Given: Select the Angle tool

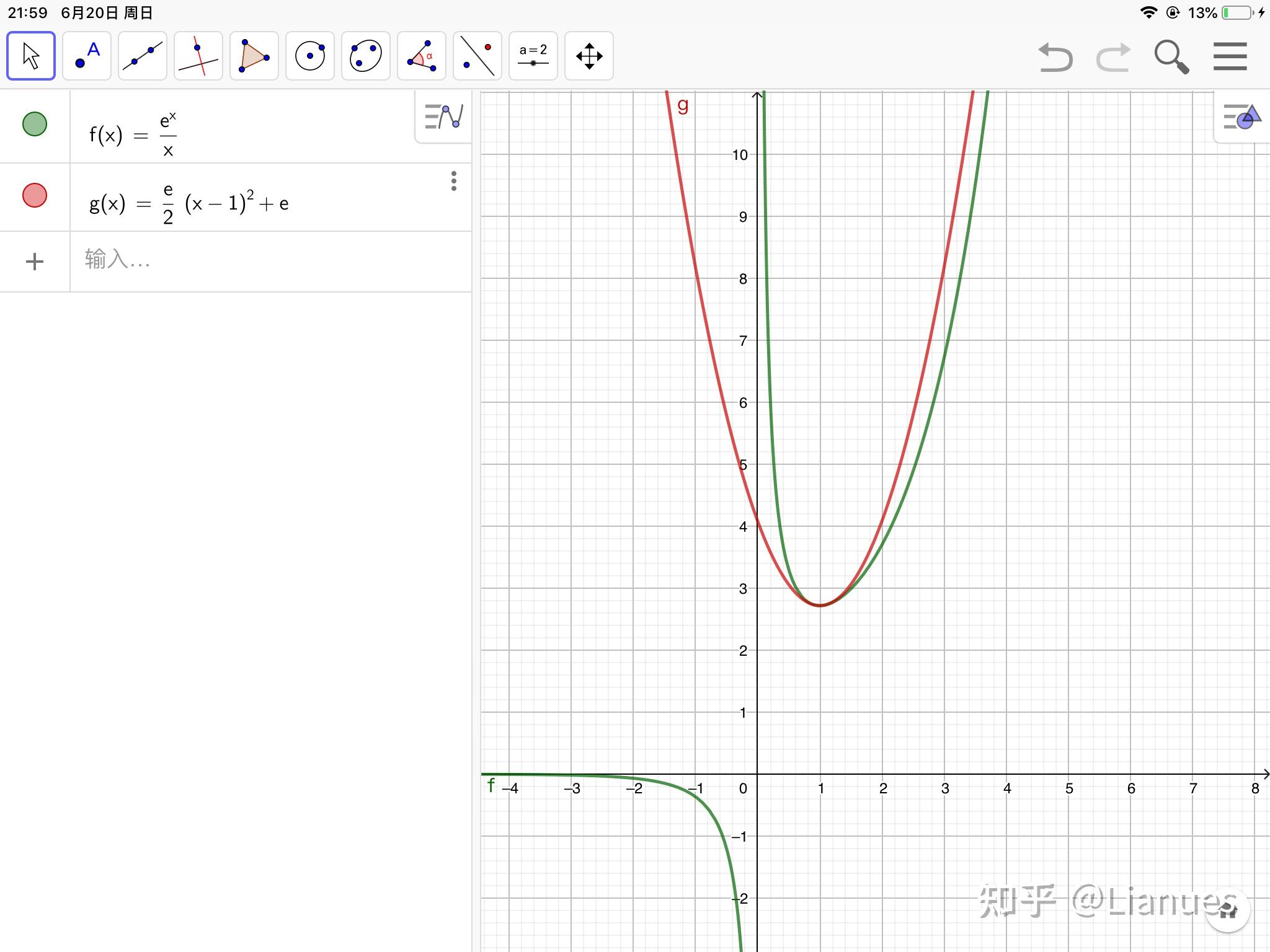Looking at the screenshot, I should coord(422,56).
